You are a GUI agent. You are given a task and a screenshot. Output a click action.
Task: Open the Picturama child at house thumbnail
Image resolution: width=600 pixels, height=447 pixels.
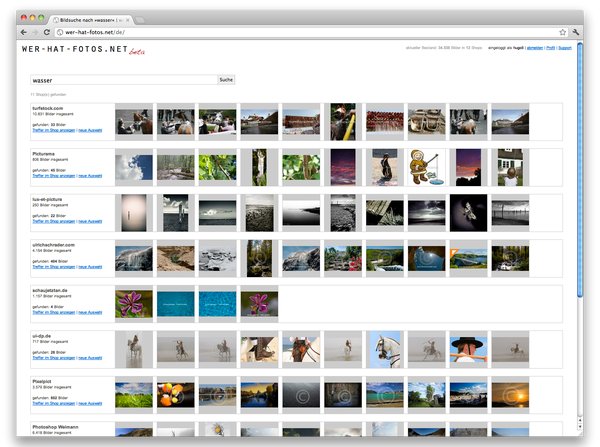(x=510, y=167)
